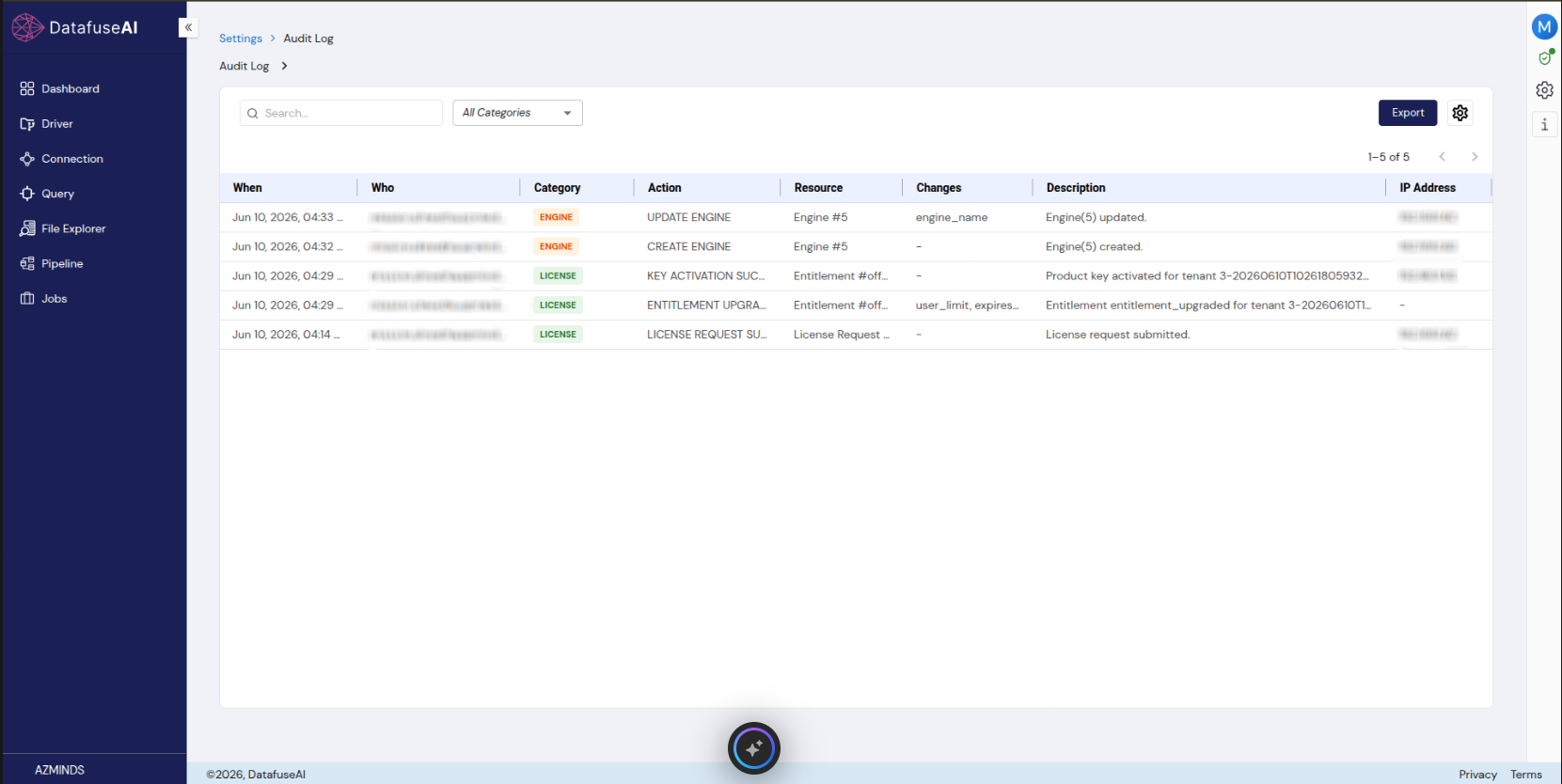This screenshot has width=1562, height=784.
Task: Go to previous page arrow
Action: pos(1442,157)
